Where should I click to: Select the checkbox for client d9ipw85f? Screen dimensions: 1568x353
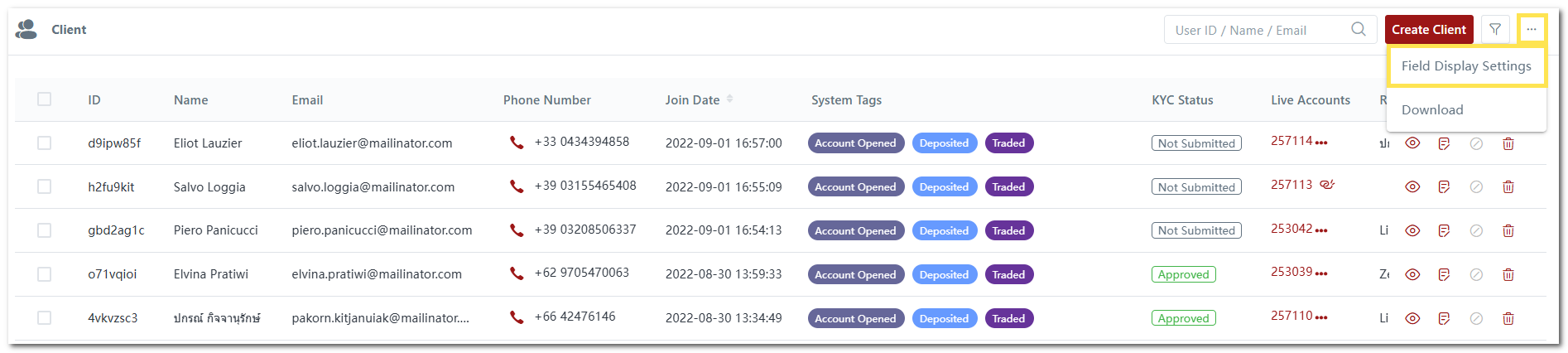tap(45, 143)
